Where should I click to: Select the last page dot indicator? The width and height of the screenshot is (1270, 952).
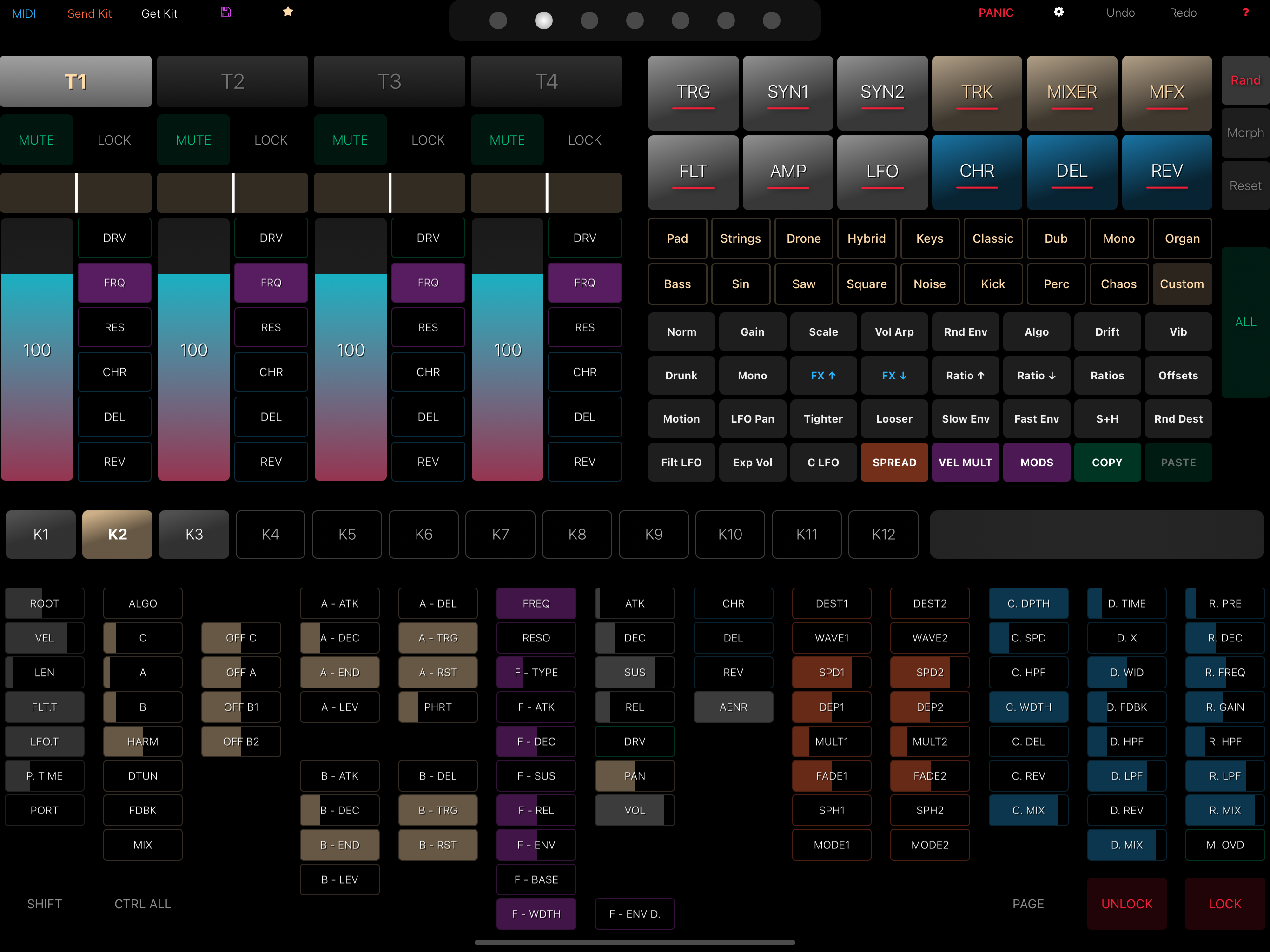(x=772, y=20)
